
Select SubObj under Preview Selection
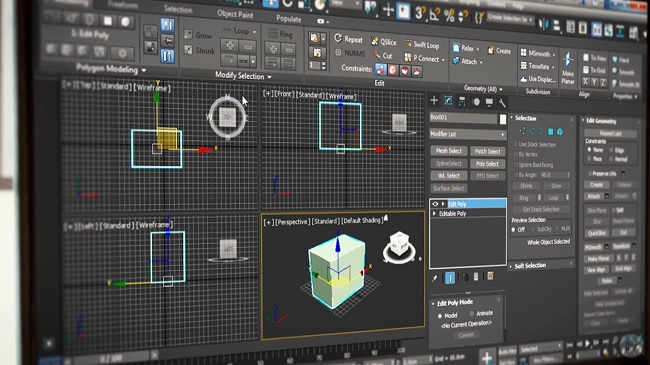pos(533,229)
